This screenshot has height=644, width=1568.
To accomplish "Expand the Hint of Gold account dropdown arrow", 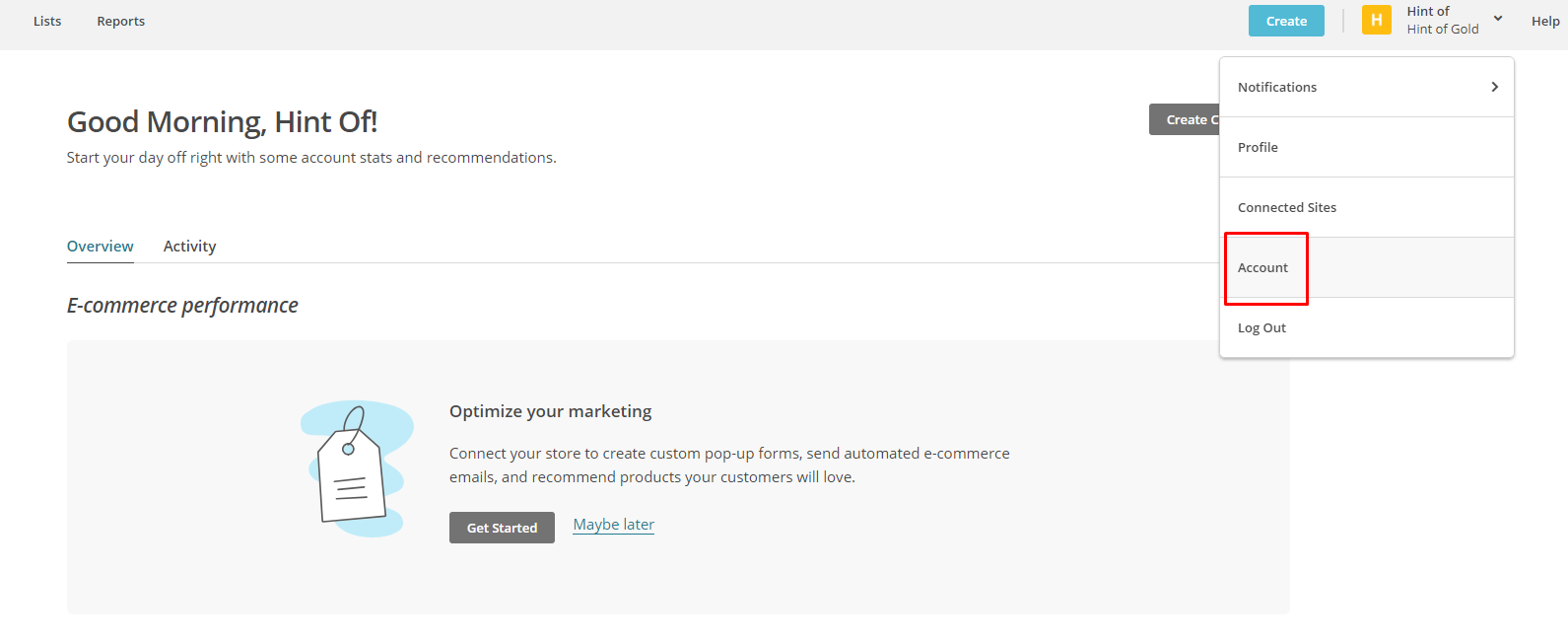I will pos(1498,19).
